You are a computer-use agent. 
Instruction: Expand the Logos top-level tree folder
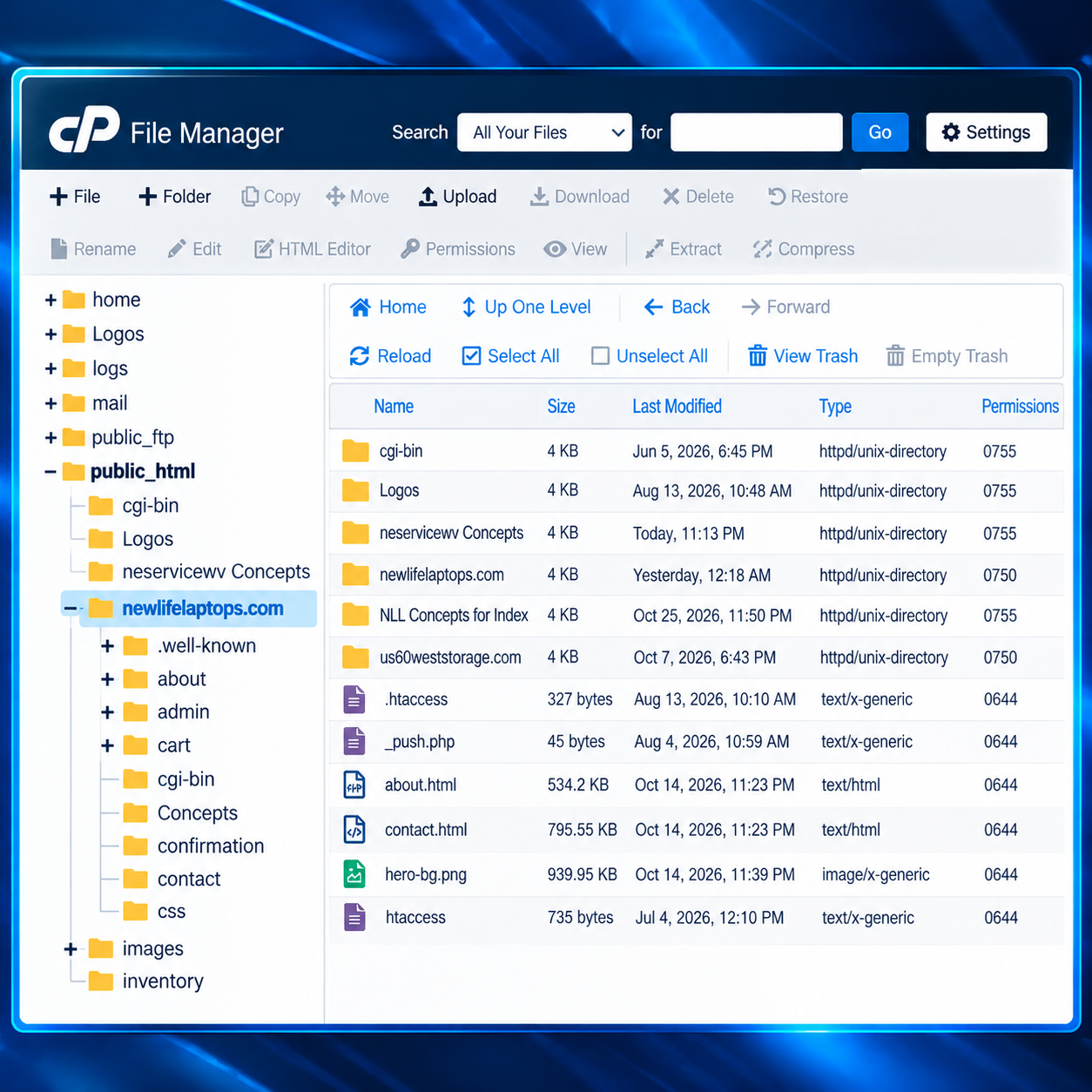[51, 334]
